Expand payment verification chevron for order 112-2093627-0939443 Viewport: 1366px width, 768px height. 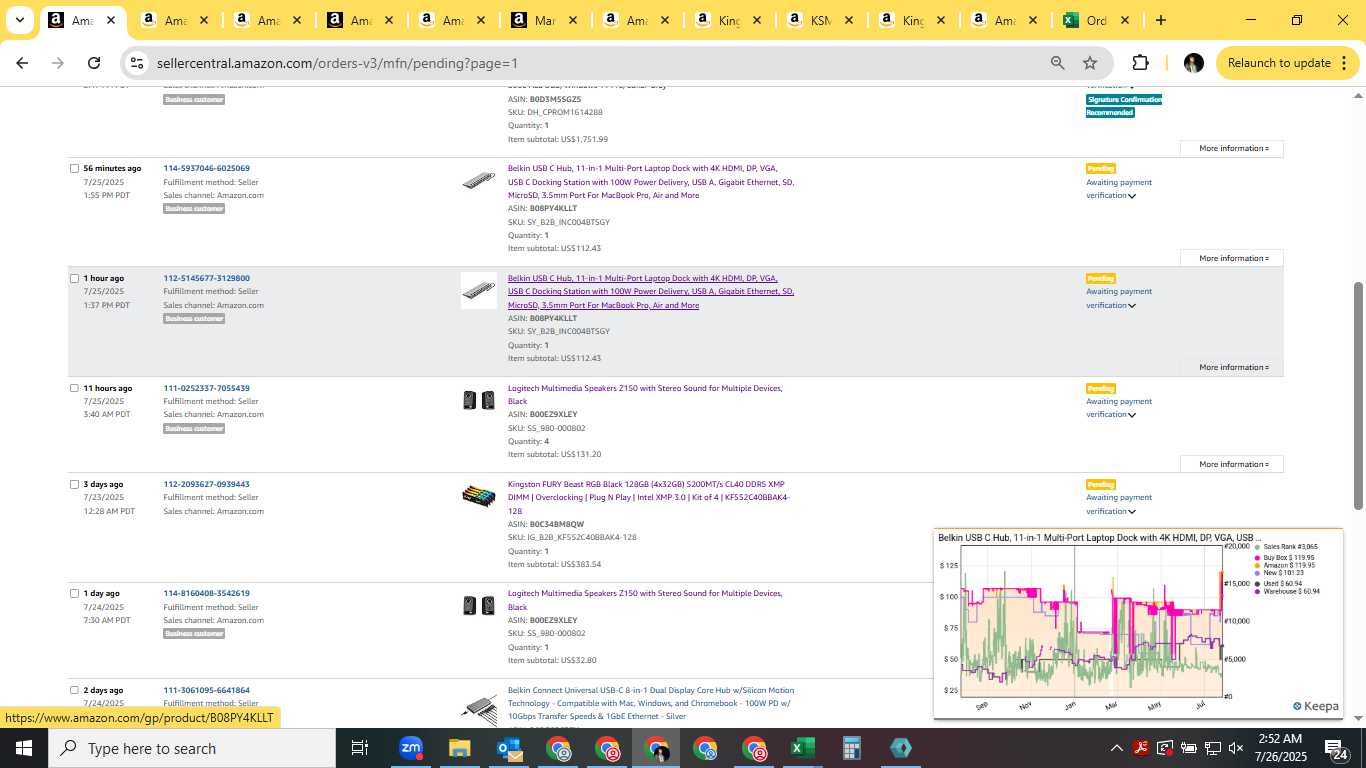(x=1132, y=512)
